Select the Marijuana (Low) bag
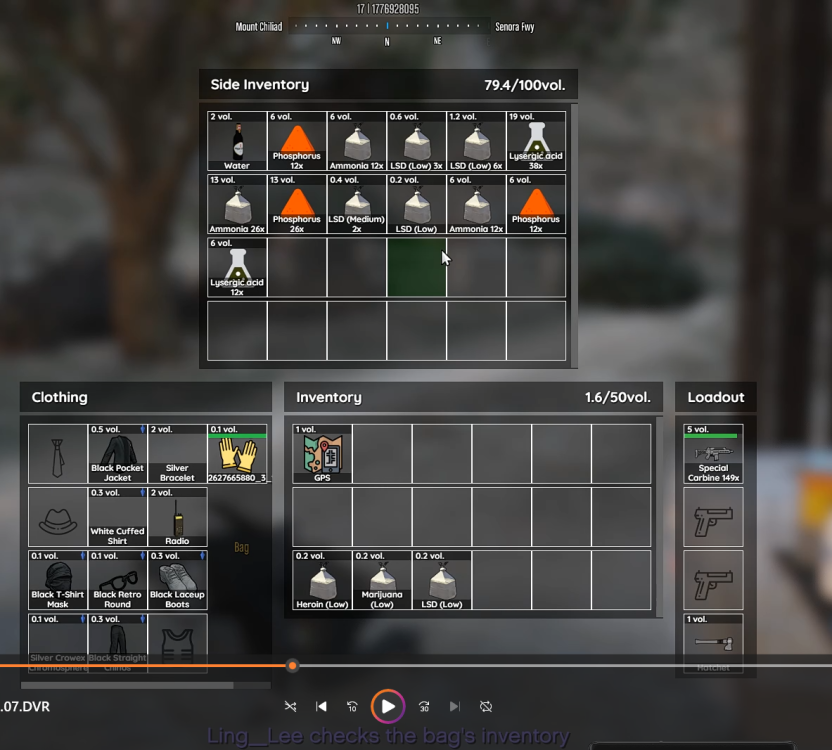Screen dimensions: 832x750 [x=382, y=580]
